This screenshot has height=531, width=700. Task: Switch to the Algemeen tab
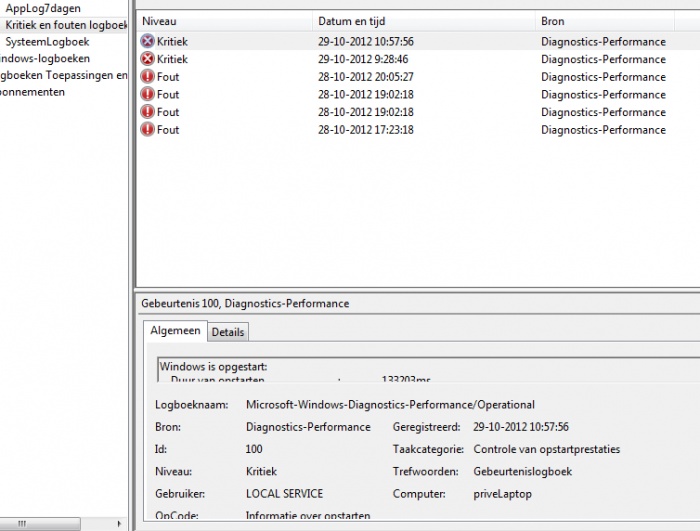click(175, 331)
